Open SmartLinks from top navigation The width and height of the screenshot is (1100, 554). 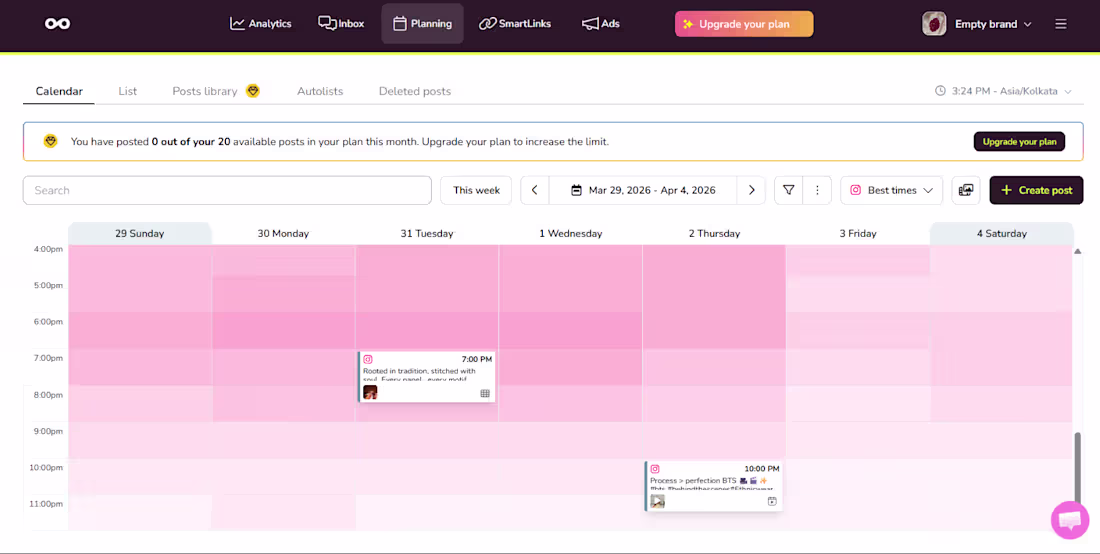tap(515, 24)
